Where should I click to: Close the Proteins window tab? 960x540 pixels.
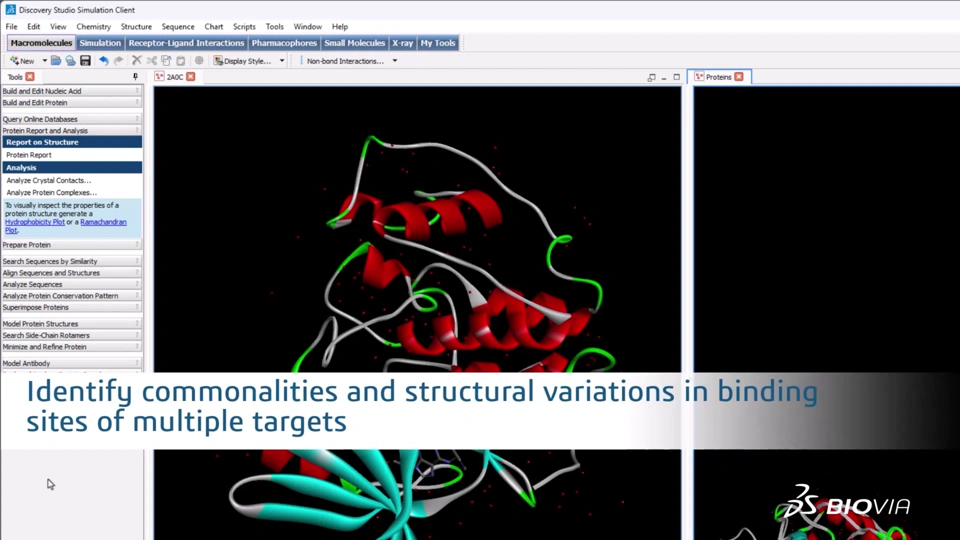coord(739,77)
